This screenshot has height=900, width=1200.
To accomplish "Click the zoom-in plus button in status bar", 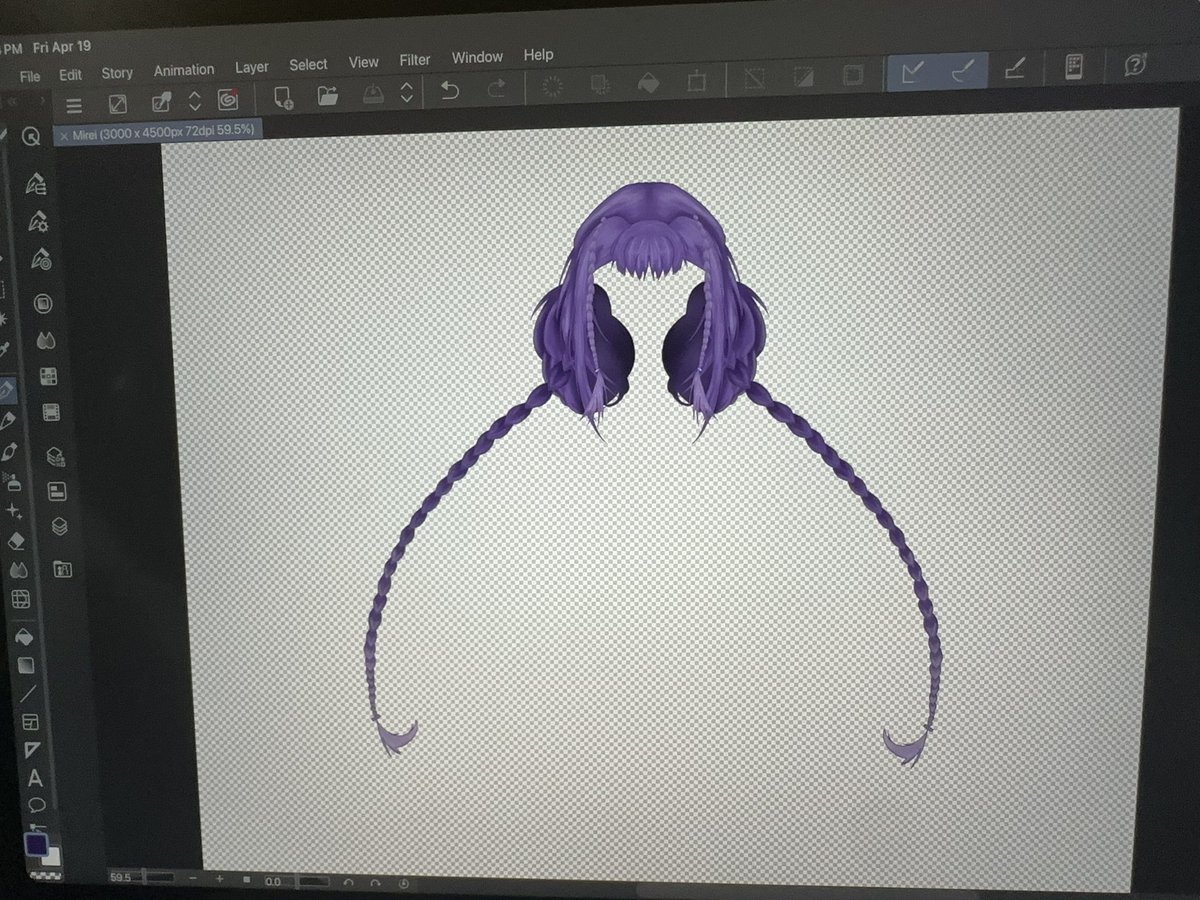I will point(218,880).
